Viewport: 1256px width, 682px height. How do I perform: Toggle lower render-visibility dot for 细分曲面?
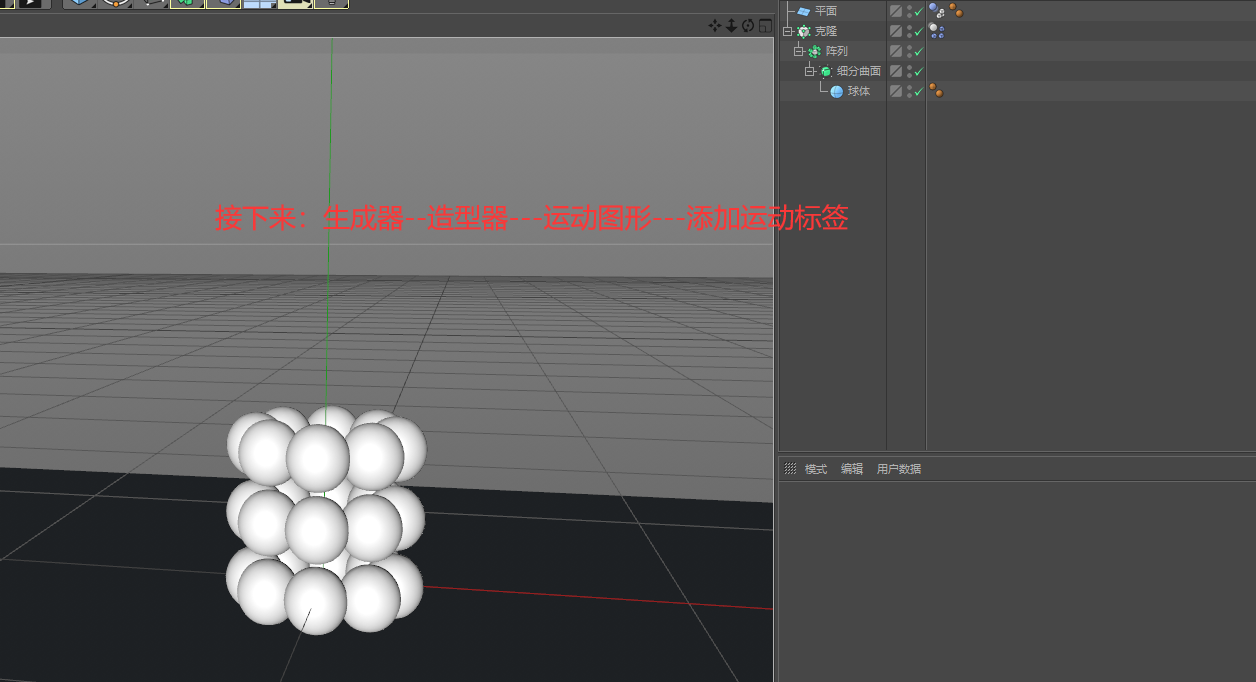(909, 75)
